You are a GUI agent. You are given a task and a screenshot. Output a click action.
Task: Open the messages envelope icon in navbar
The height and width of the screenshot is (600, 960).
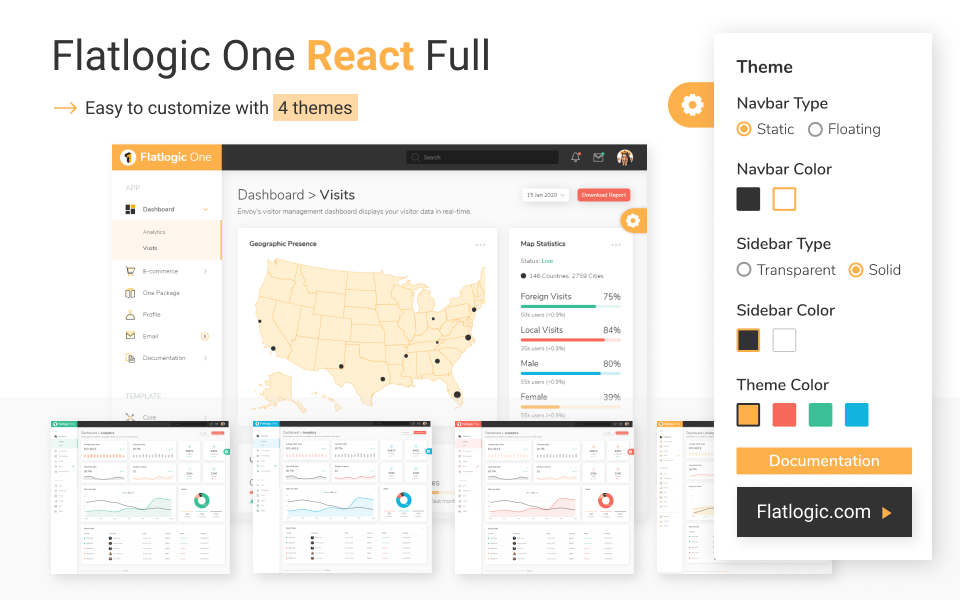point(598,157)
